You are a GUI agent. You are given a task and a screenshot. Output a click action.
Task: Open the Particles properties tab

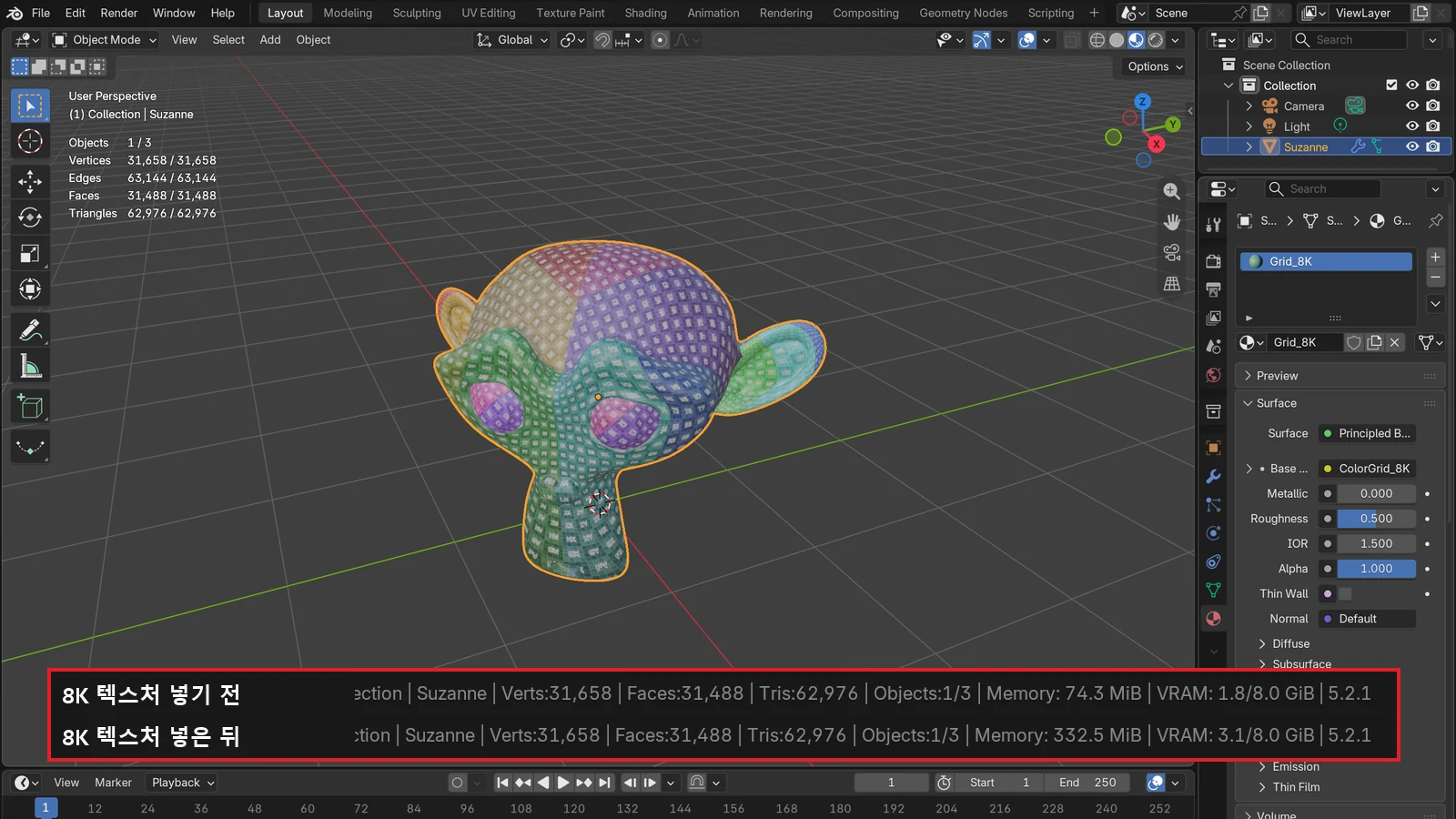1213,504
